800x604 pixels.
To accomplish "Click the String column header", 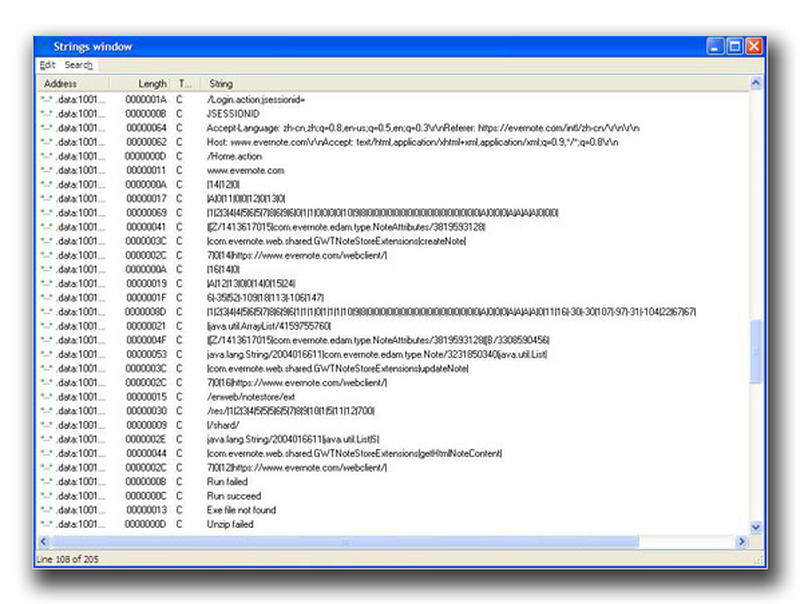I will [x=220, y=84].
